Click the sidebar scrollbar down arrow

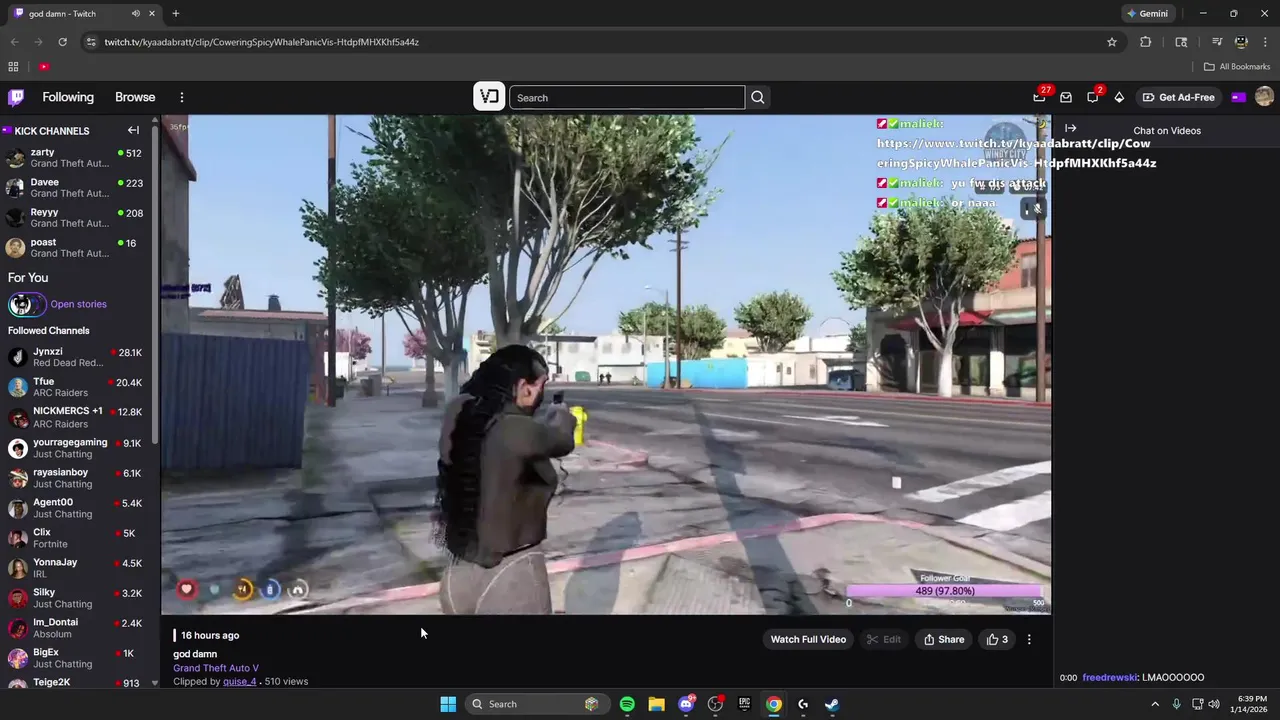(x=154, y=683)
